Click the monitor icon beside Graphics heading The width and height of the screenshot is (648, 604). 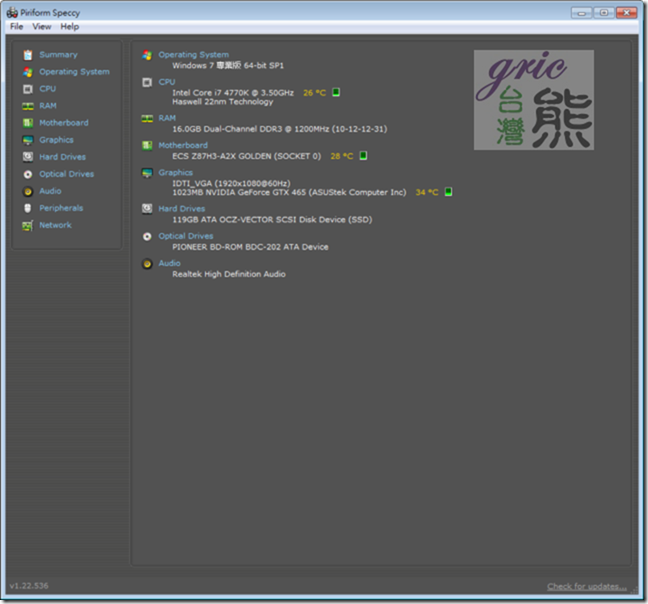(147, 173)
